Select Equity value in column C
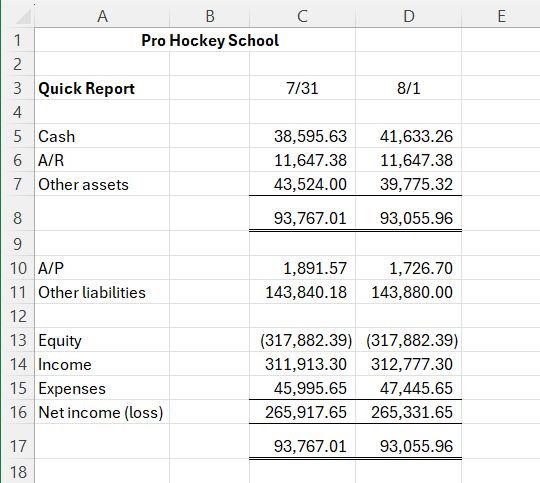Image resolution: width=540 pixels, height=483 pixels. tap(302, 340)
